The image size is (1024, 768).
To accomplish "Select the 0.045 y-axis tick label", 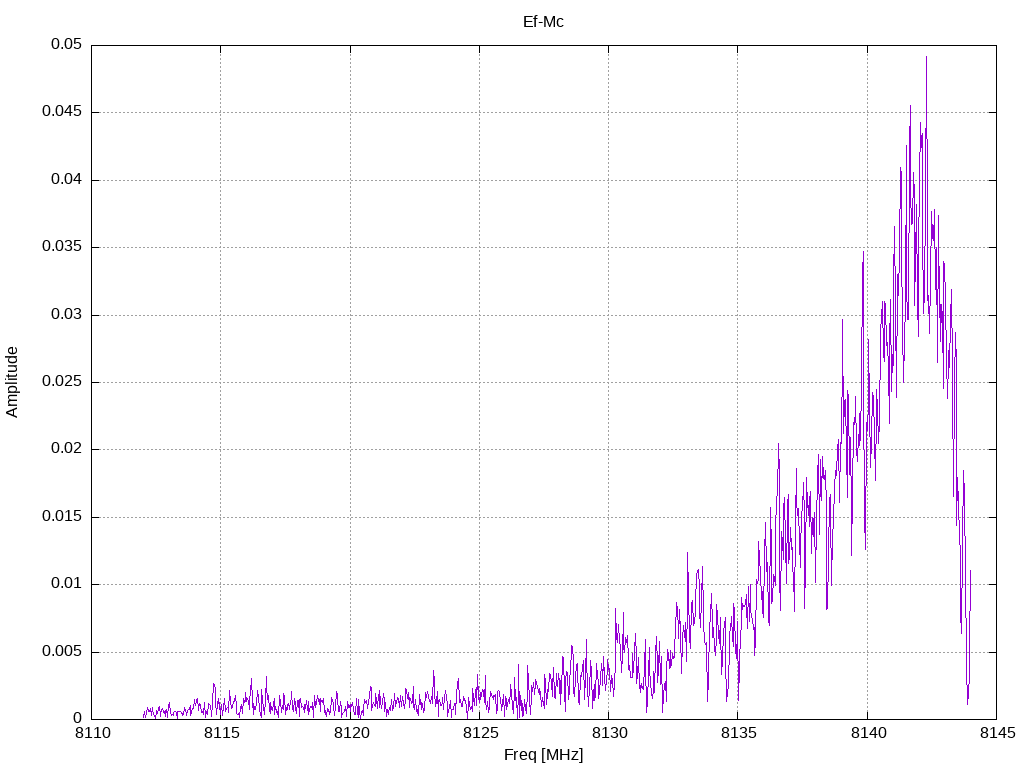I will (x=62, y=112).
